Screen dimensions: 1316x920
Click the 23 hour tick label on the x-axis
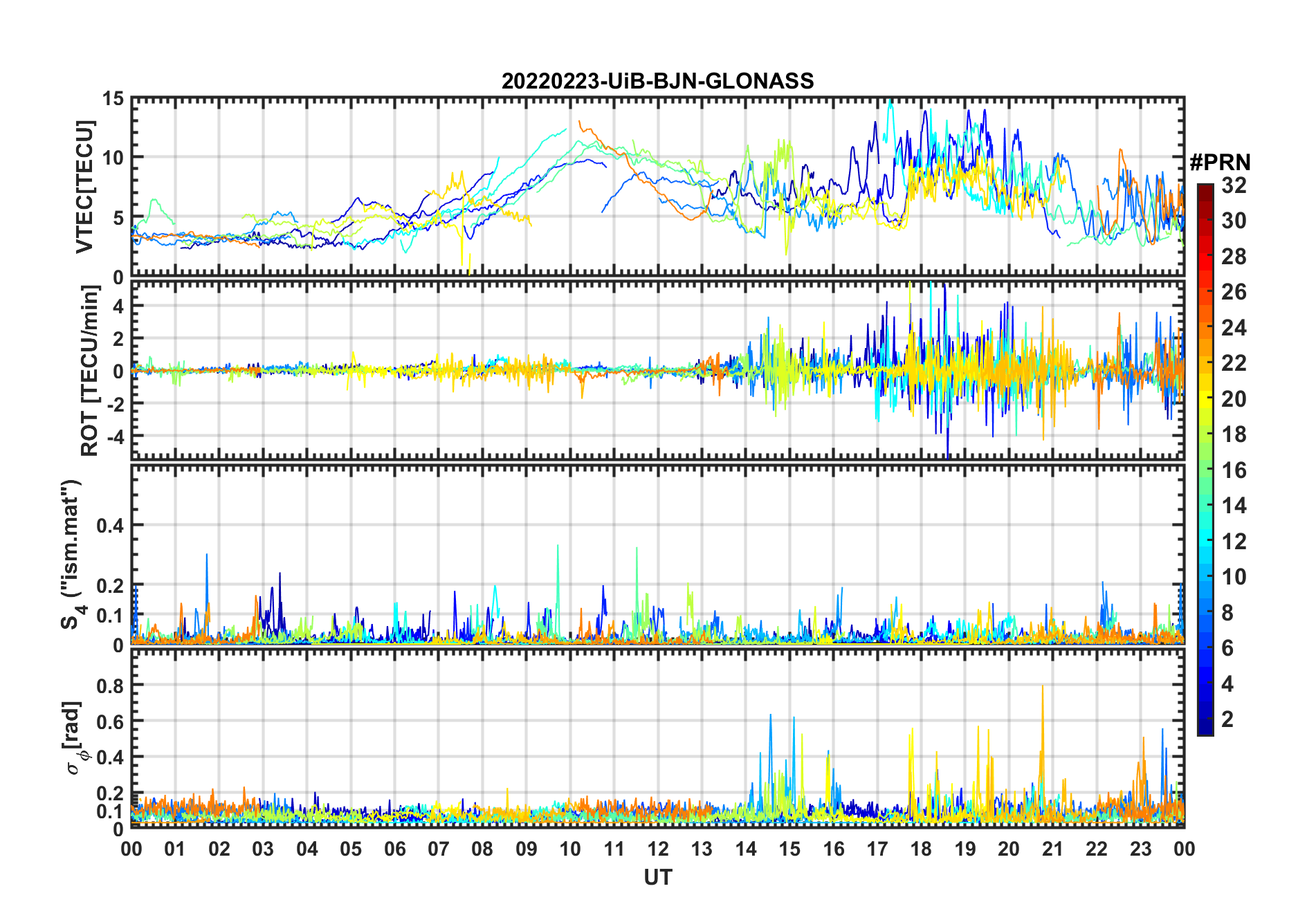pyautogui.click(x=1140, y=849)
